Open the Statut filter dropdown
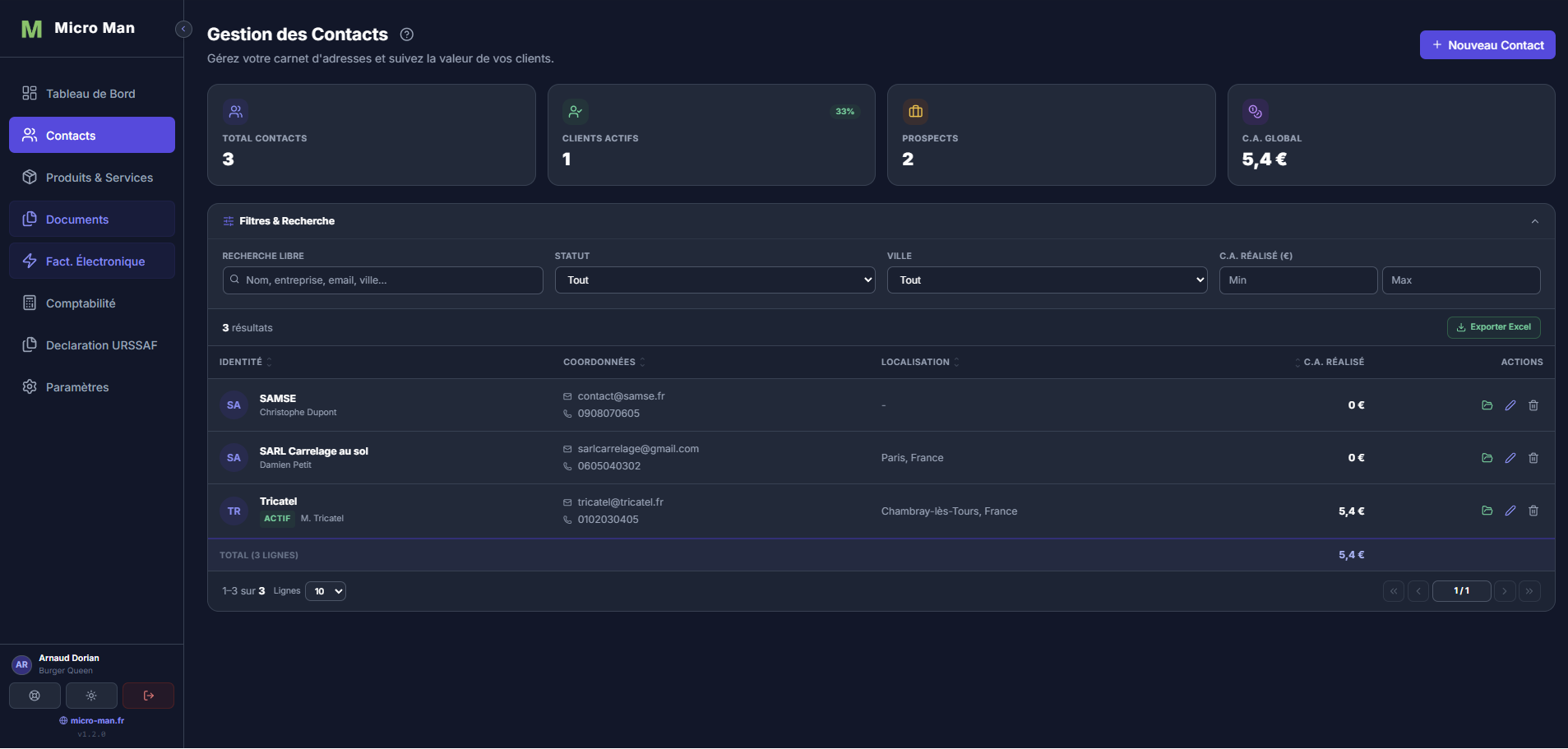The height and width of the screenshot is (749, 1568). (715, 280)
